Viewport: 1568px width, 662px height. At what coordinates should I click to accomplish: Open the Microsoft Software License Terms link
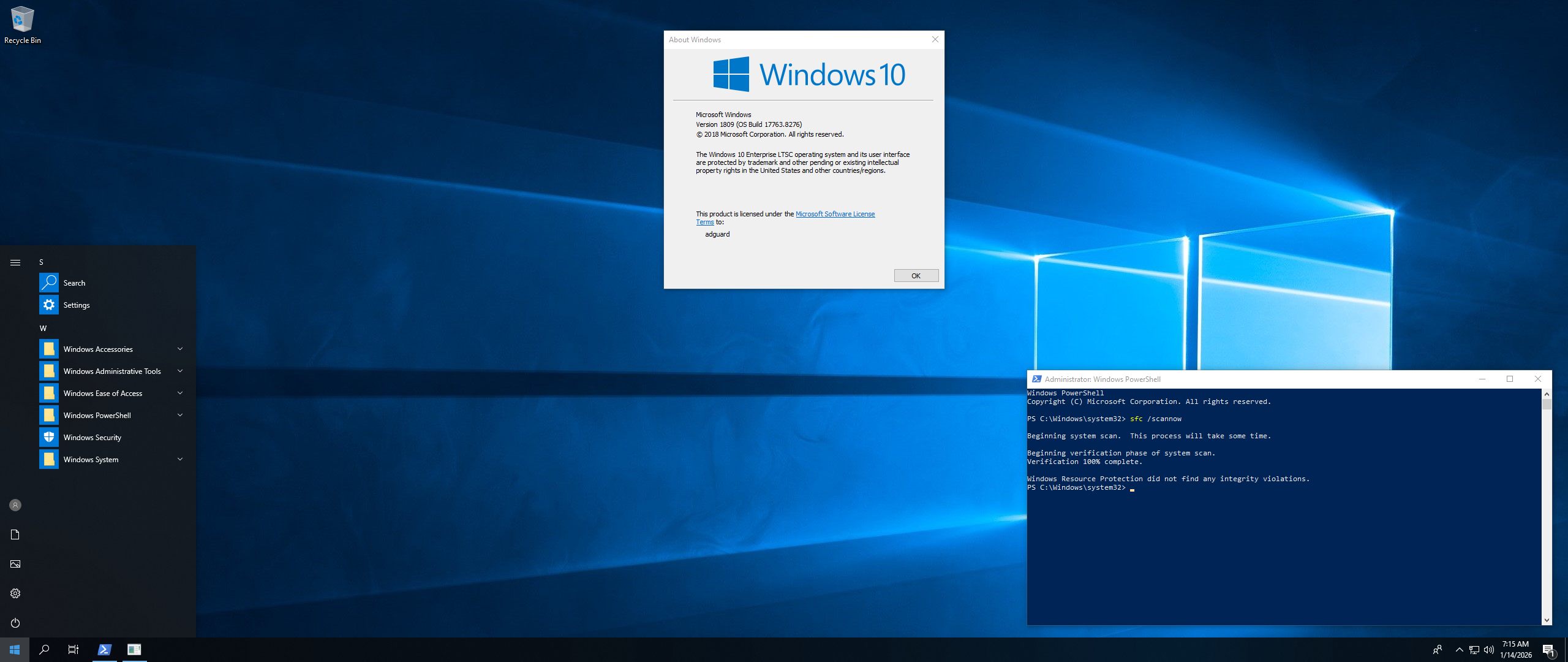click(835, 214)
